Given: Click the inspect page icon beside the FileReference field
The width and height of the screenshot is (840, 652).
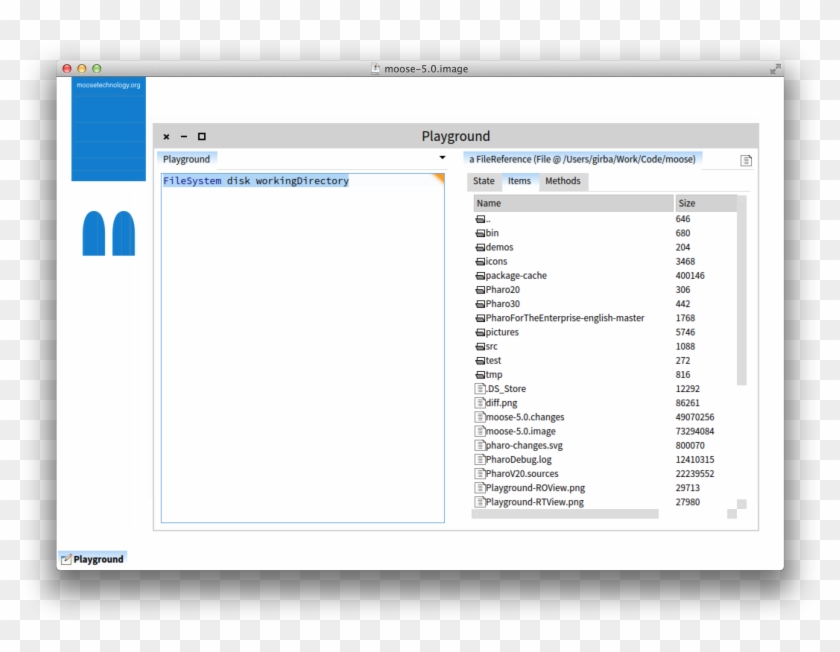Looking at the screenshot, I should [744, 159].
